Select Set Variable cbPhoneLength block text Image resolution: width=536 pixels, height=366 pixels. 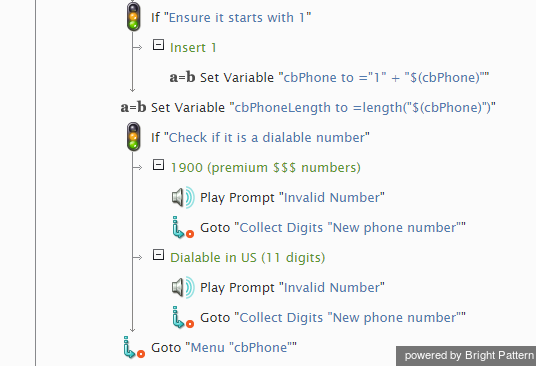pyautogui.click(x=323, y=108)
